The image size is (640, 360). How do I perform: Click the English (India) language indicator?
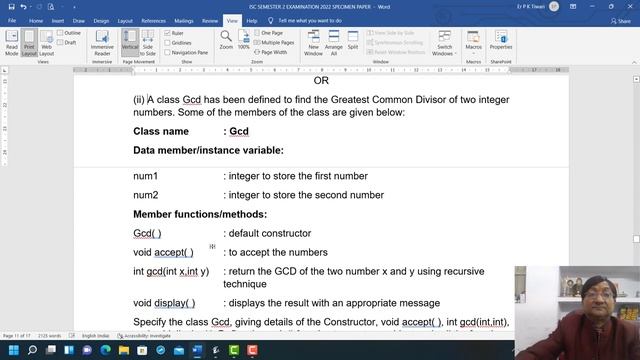click(96, 336)
